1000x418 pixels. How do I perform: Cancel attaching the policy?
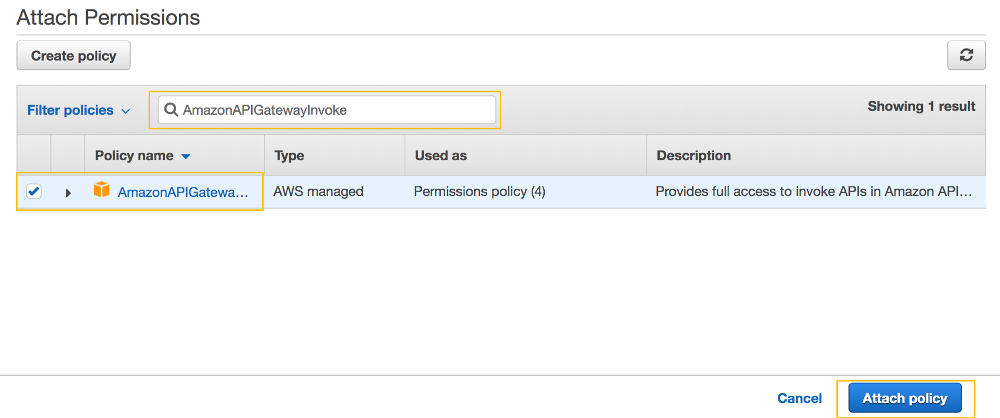point(799,399)
